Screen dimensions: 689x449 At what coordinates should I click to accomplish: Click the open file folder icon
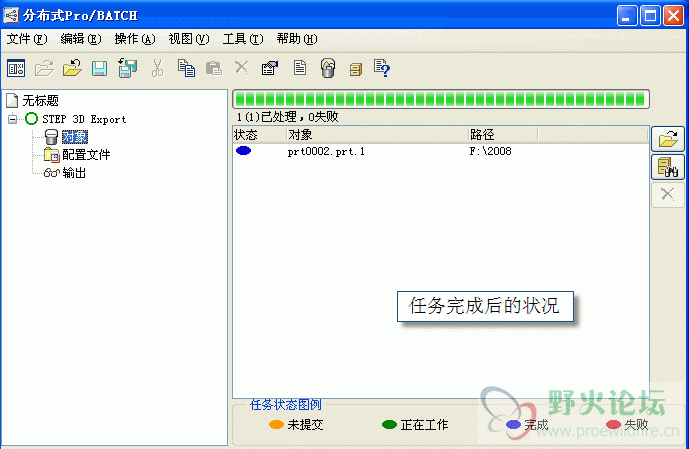(x=44, y=69)
